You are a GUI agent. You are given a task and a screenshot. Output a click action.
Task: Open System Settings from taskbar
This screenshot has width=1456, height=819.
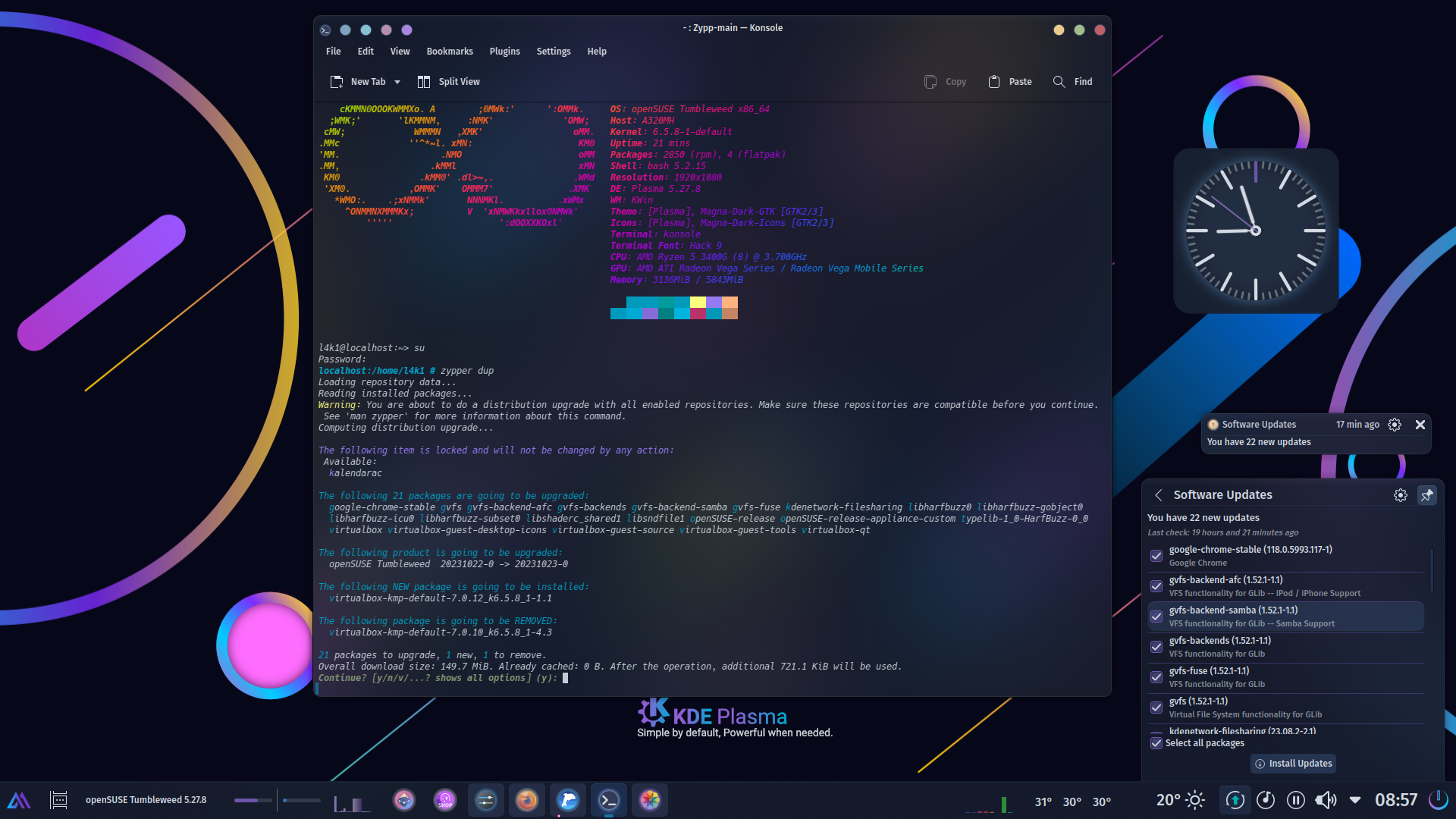click(486, 800)
